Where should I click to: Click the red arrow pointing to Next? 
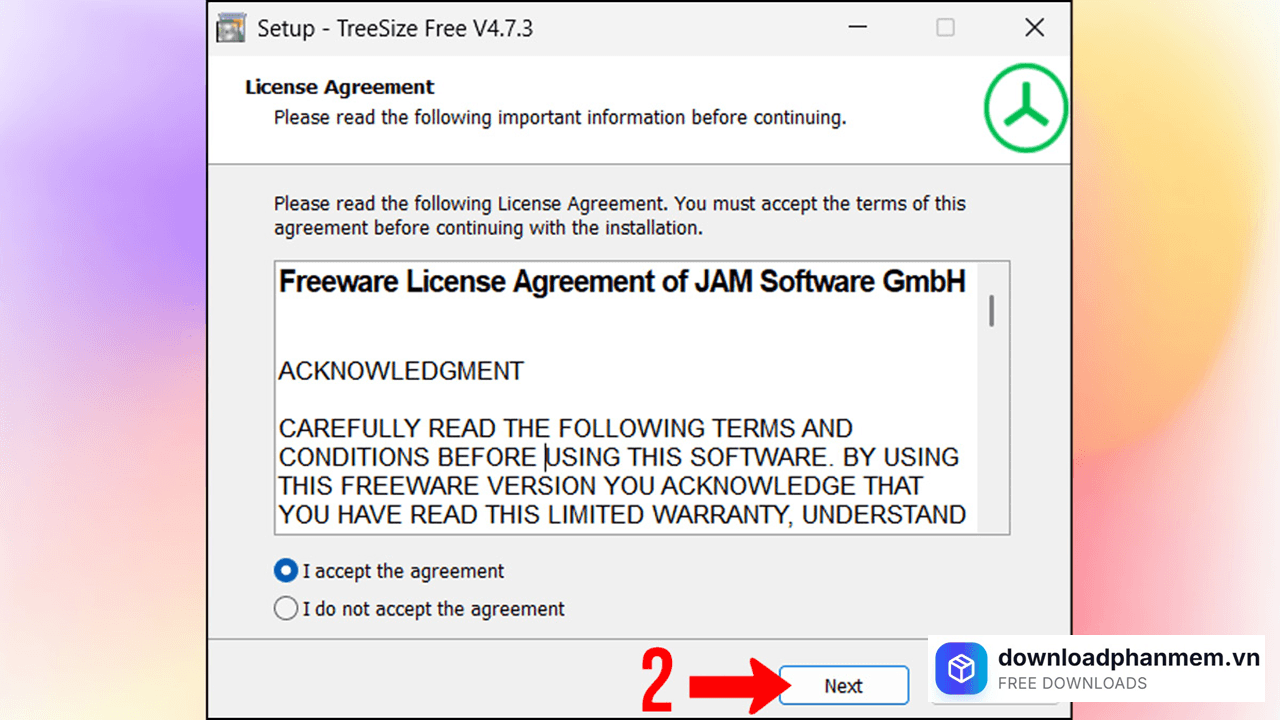tap(733, 686)
